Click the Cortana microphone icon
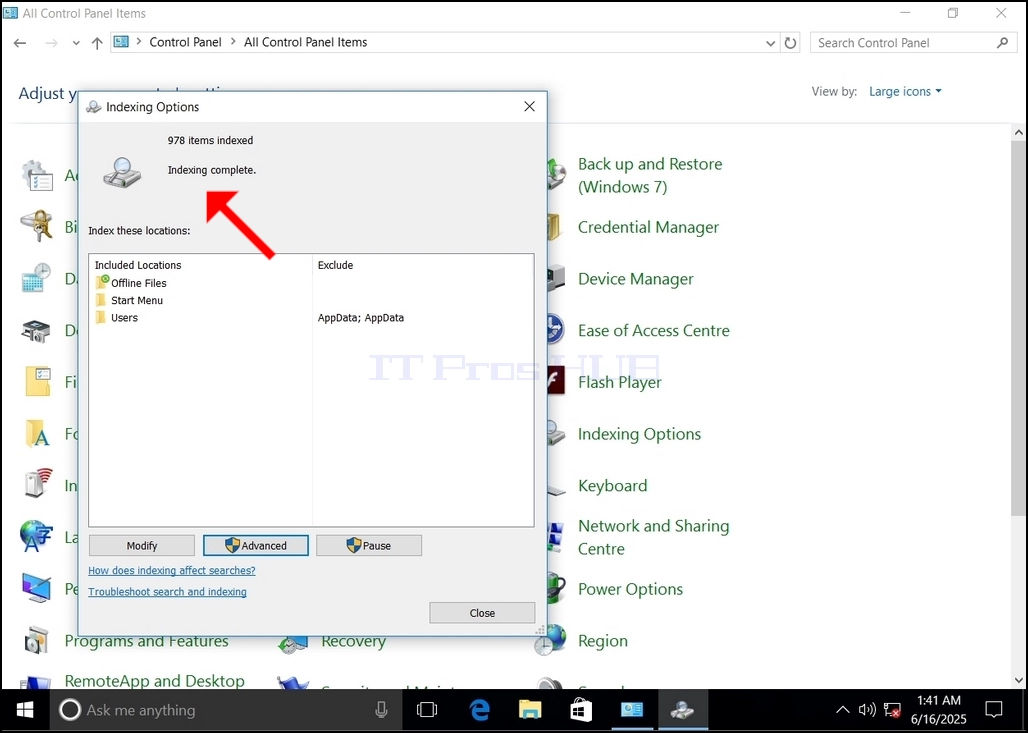The image size is (1028, 733). 381,709
